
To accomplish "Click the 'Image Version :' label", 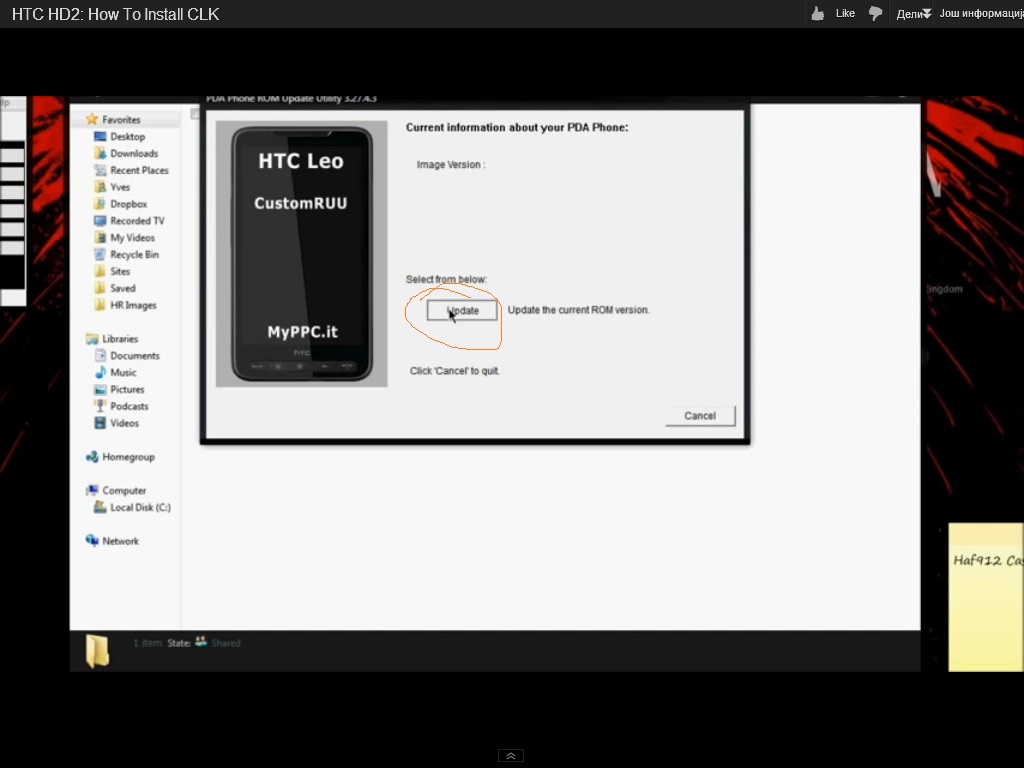I will [x=451, y=165].
